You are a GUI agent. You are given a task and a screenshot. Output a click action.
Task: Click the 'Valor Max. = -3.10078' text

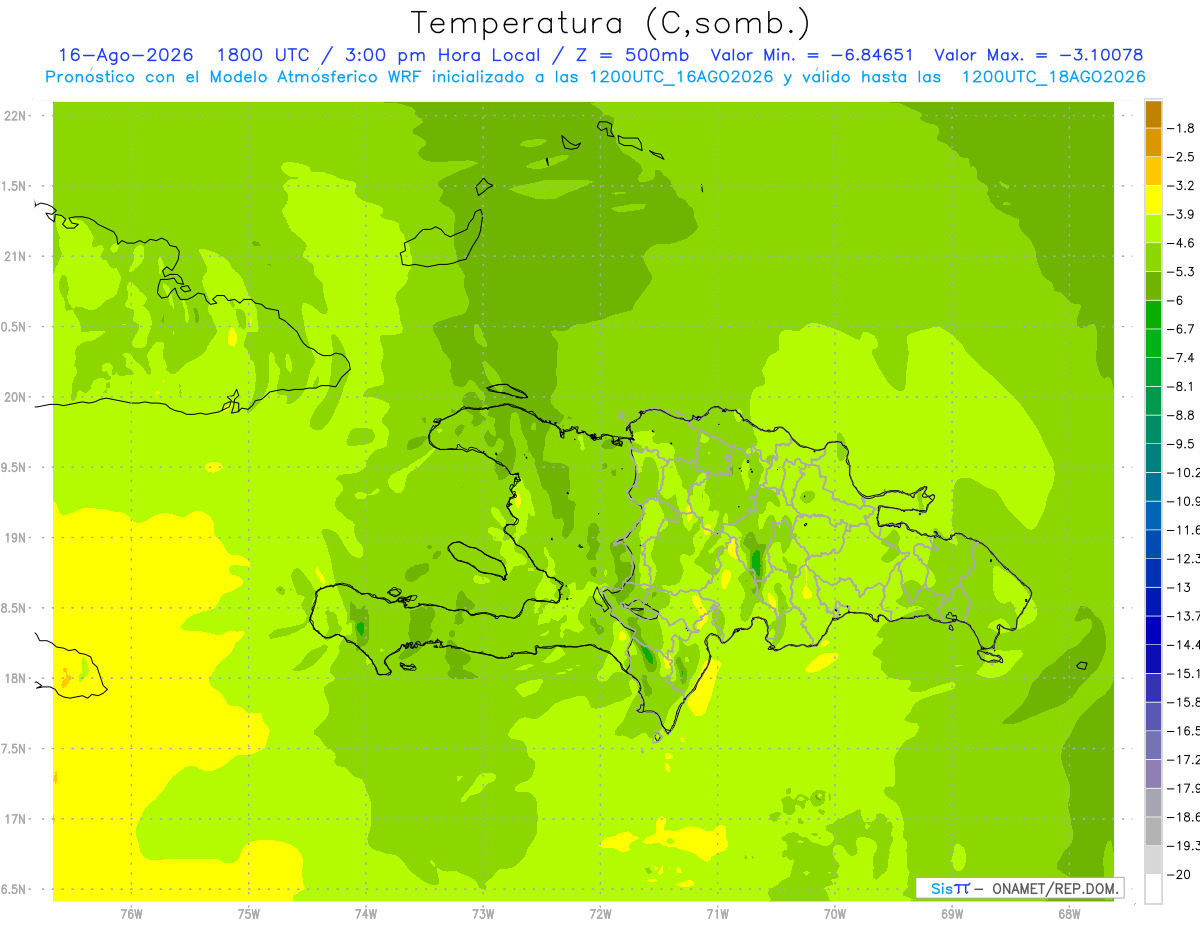pyautogui.click(x=1038, y=55)
